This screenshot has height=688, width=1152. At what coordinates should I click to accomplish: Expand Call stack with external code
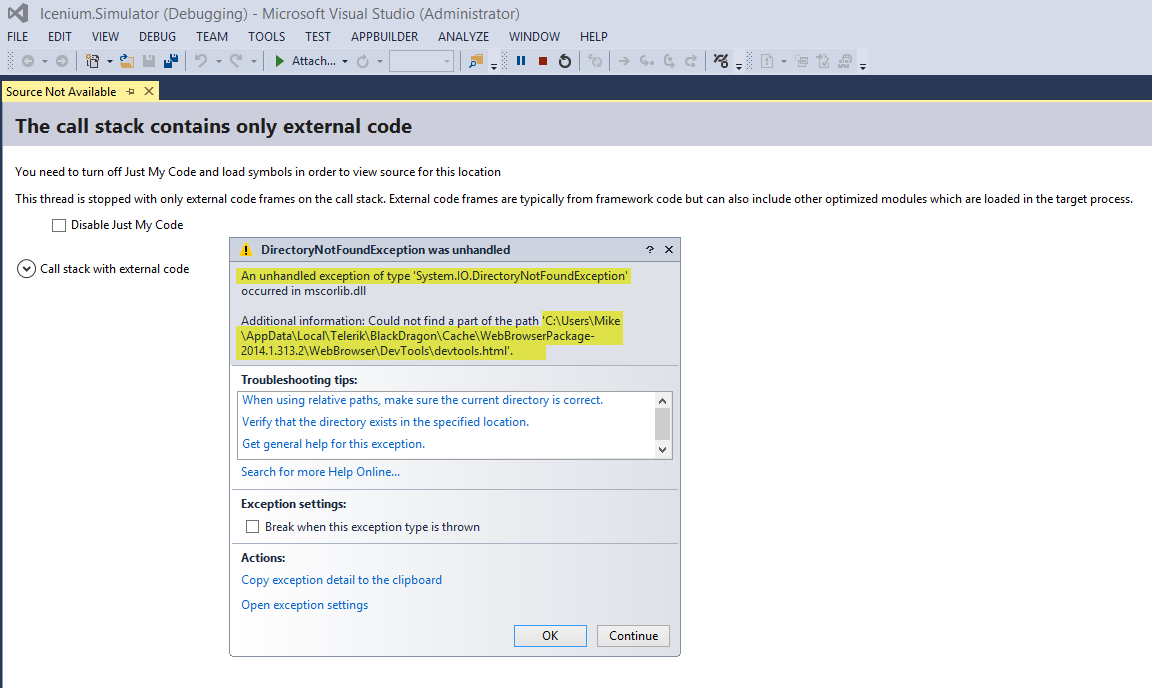click(x=26, y=269)
